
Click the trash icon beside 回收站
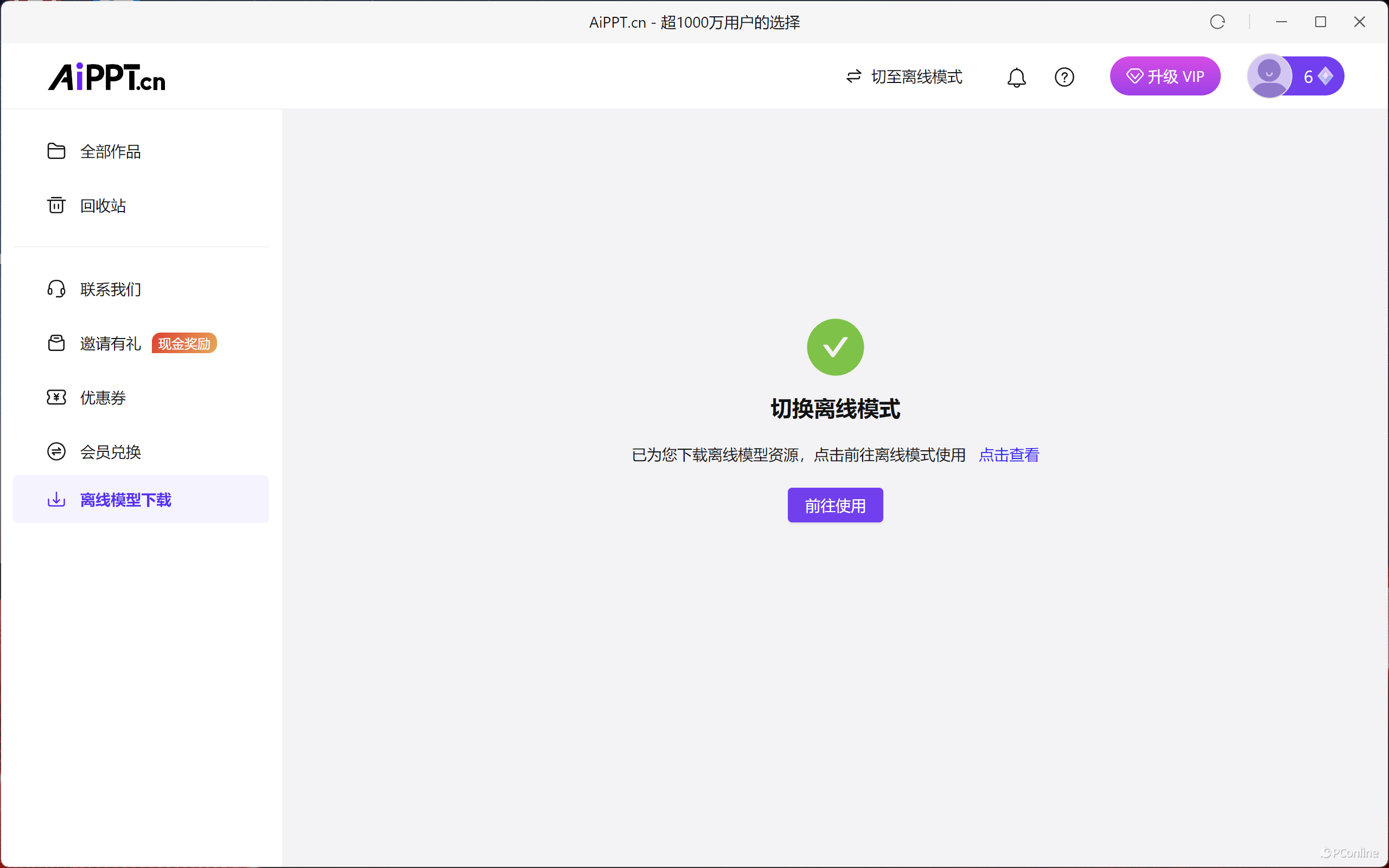point(56,205)
